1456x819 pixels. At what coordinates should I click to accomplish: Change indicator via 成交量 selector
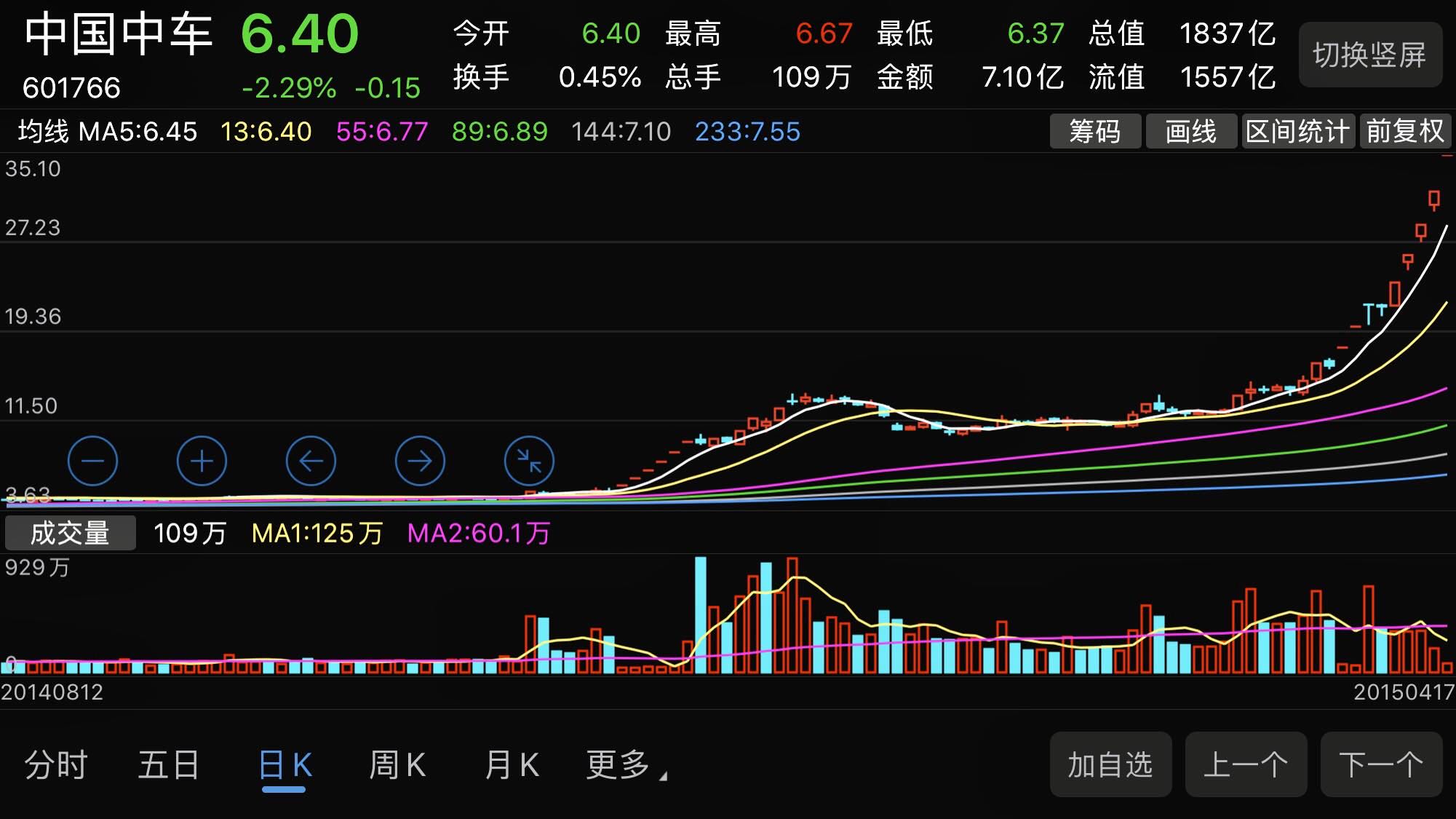(x=70, y=533)
